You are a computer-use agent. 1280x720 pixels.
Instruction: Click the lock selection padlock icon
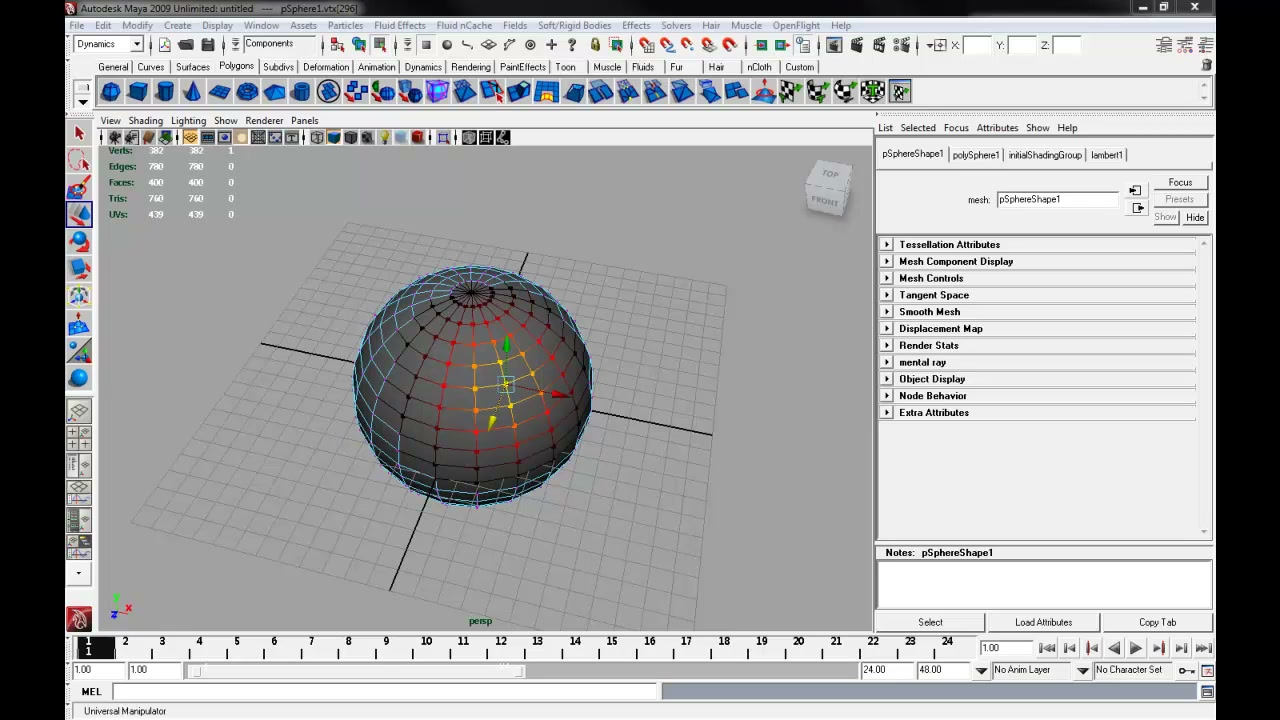tap(595, 45)
